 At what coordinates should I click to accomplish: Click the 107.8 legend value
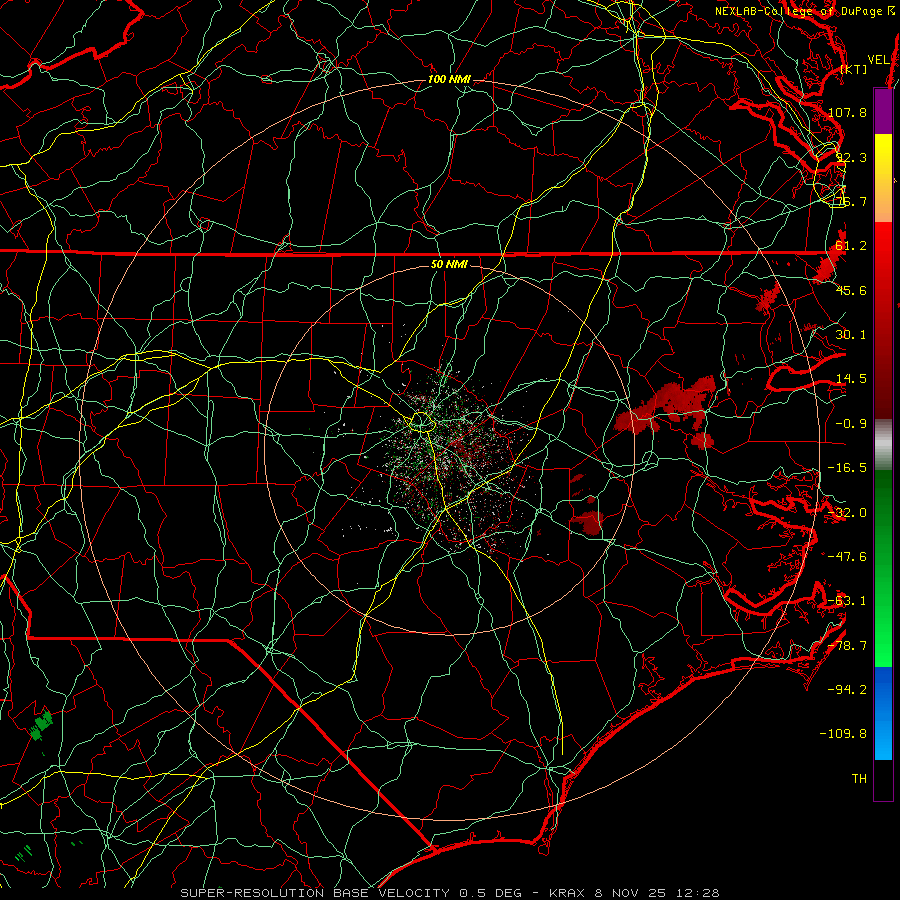[x=847, y=112]
